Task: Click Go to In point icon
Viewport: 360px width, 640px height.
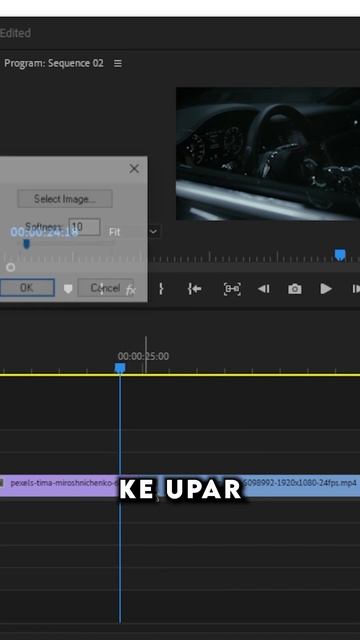Action: click(x=195, y=289)
